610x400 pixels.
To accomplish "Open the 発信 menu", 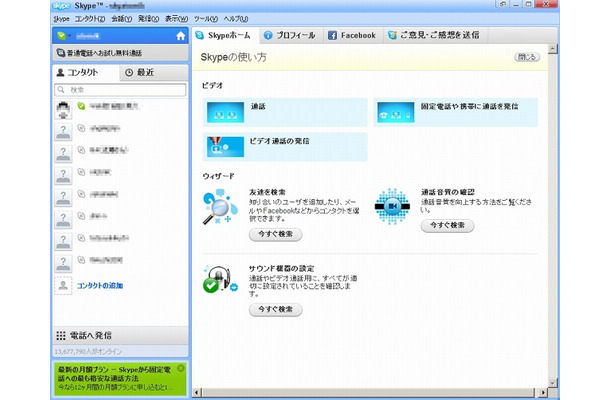I will 148,19.
